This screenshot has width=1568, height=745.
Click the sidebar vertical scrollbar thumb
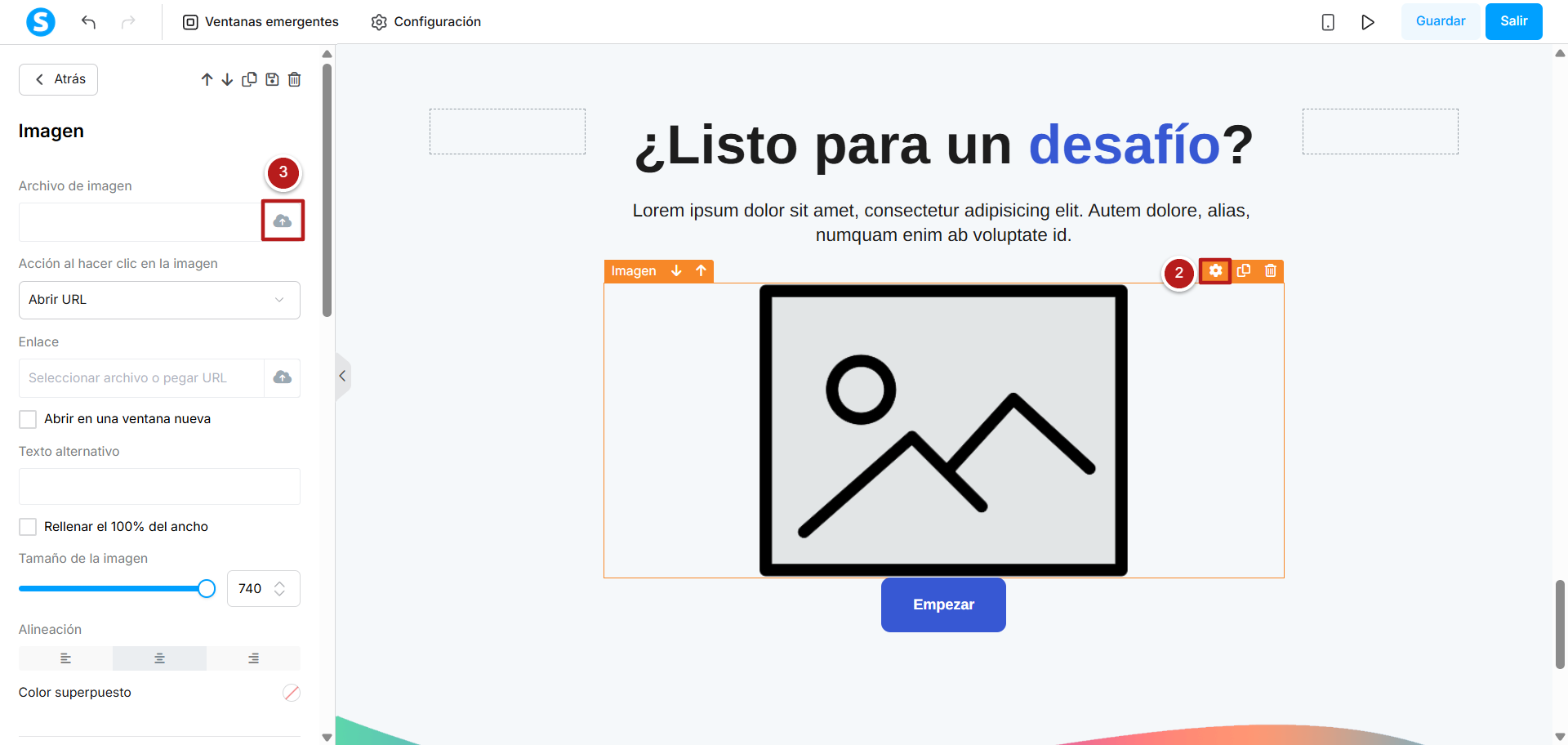(327, 190)
